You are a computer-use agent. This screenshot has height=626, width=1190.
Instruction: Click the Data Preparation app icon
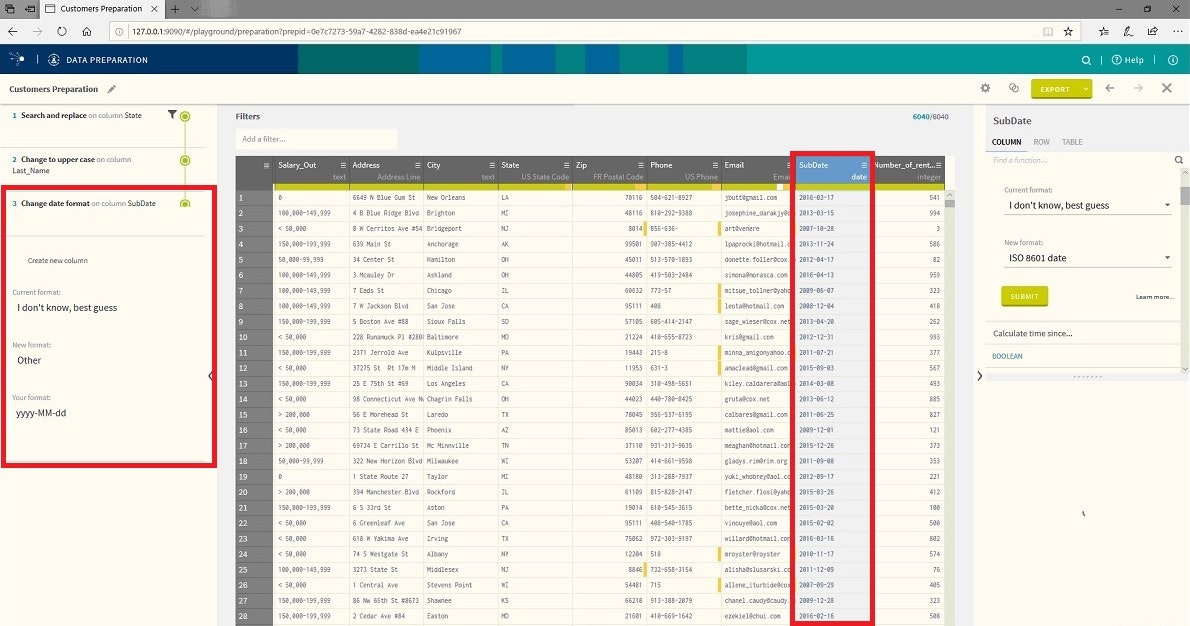pos(54,60)
